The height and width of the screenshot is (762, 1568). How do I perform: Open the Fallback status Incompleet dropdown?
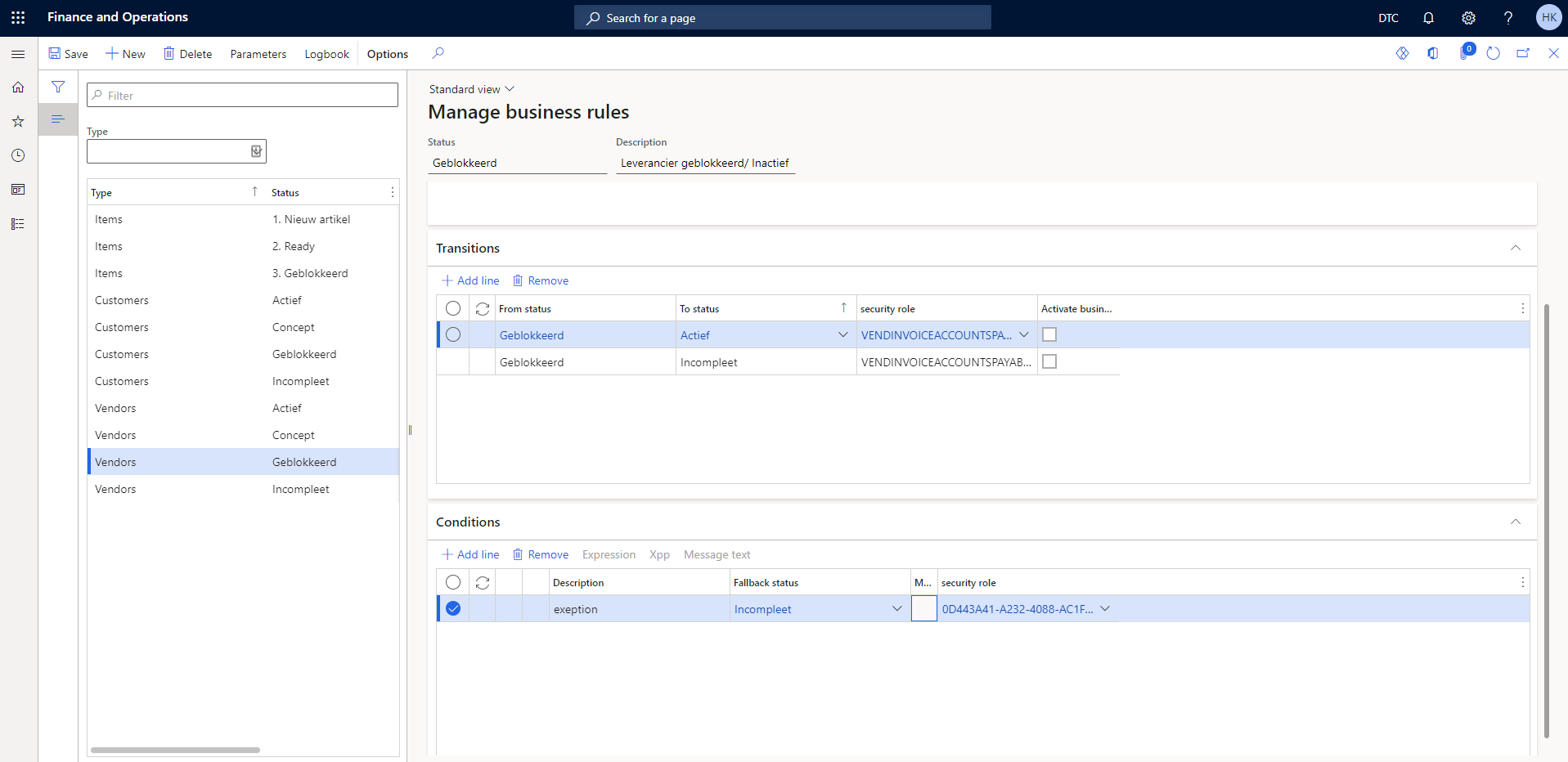coord(896,609)
